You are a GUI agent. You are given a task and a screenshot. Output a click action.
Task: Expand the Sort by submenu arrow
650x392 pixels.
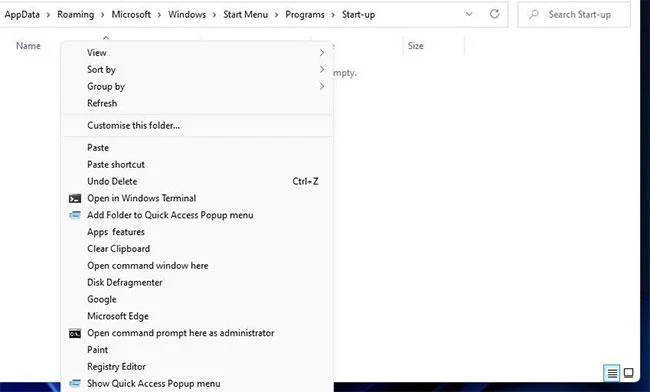point(322,70)
